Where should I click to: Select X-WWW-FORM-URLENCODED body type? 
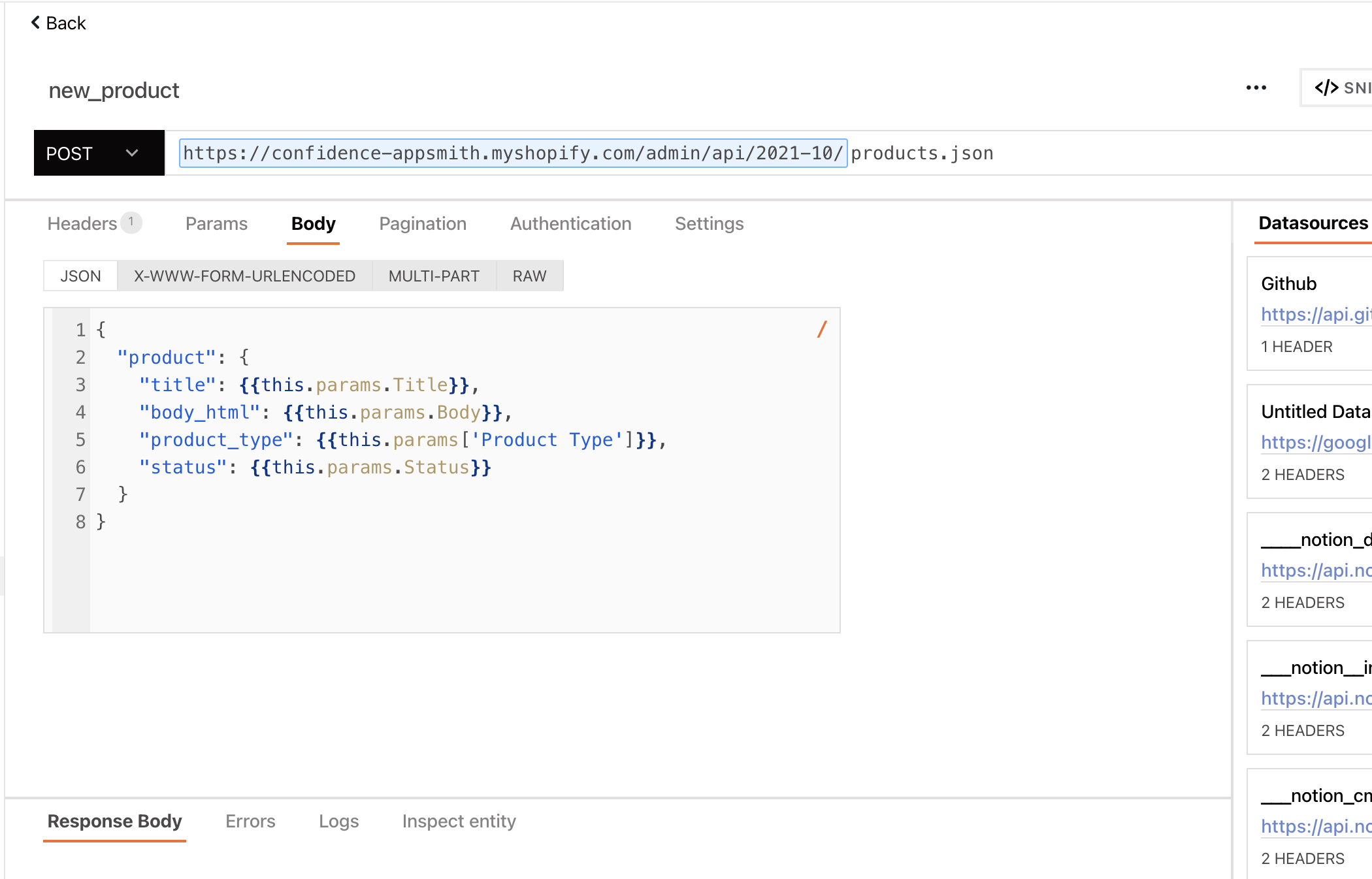pyautogui.click(x=244, y=276)
